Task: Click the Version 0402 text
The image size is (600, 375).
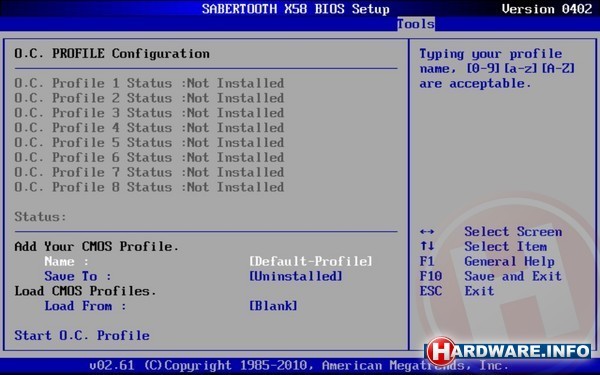Action: click(x=547, y=9)
